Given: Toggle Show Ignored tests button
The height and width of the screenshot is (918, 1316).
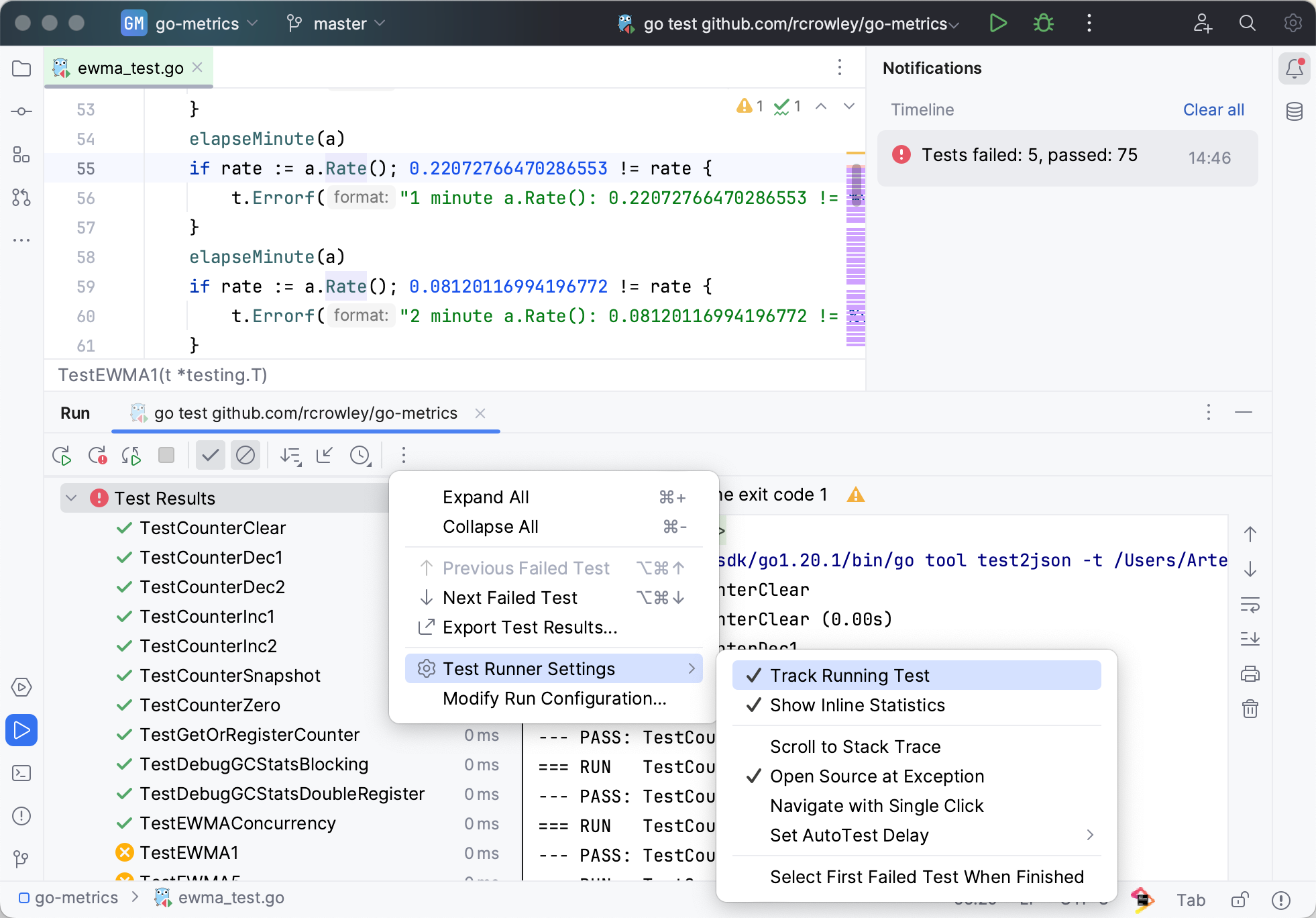Looking at the screenshot, I should [245, 456].
